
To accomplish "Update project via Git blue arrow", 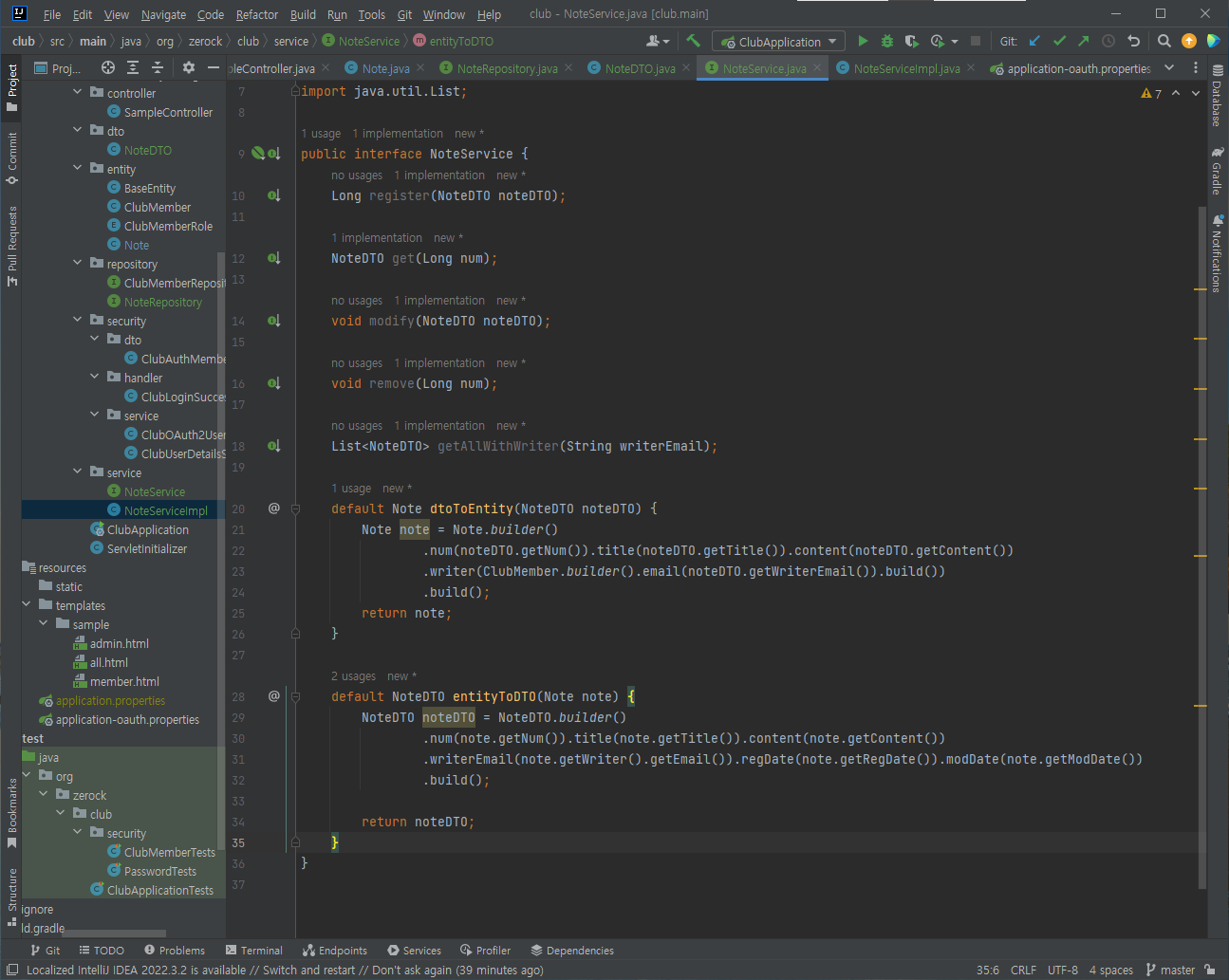I will (x=1034, y=41).
